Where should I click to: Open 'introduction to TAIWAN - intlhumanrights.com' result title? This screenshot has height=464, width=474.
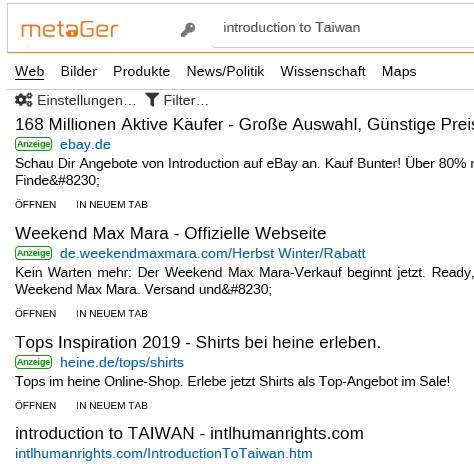189,434
